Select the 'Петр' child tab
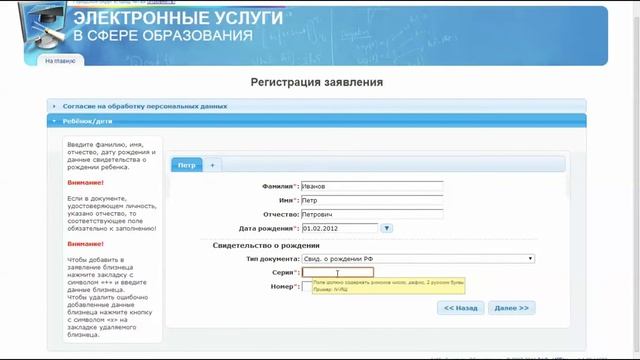The height and width of the screenshot is (360, 640). [x=187, y=165]
